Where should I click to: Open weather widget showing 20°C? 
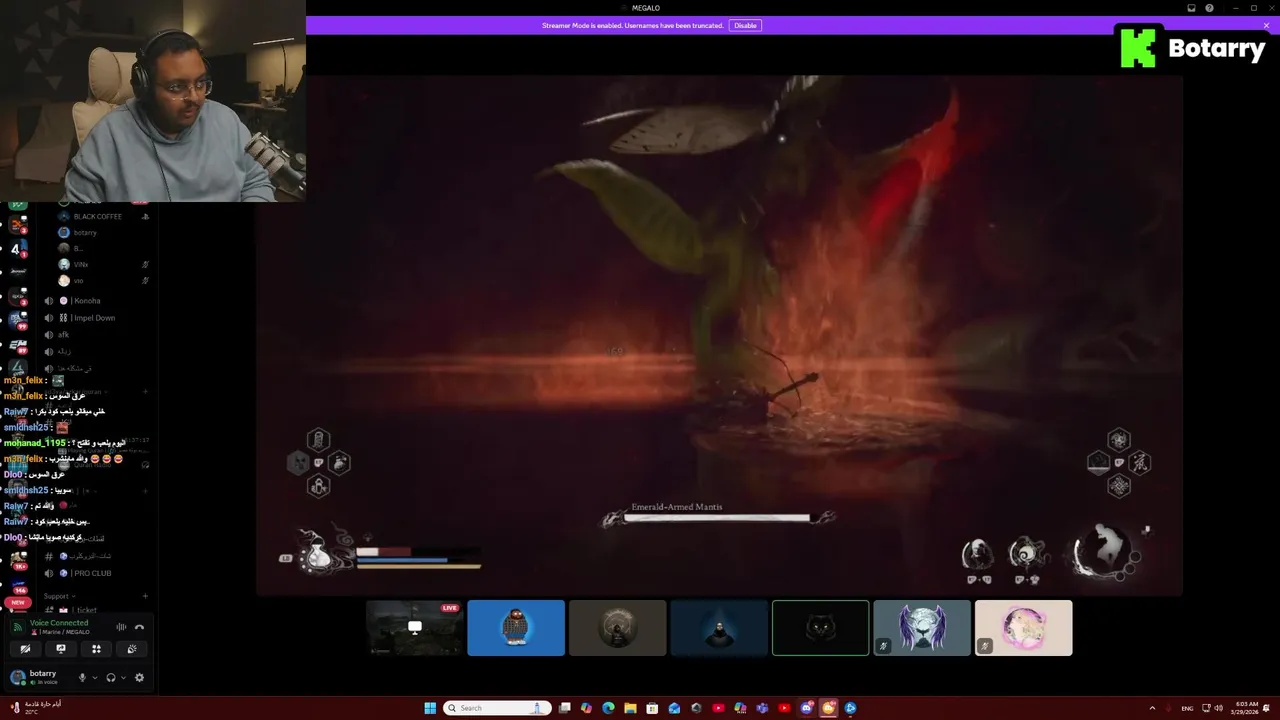pyautogui.click(x=36, y=708)
